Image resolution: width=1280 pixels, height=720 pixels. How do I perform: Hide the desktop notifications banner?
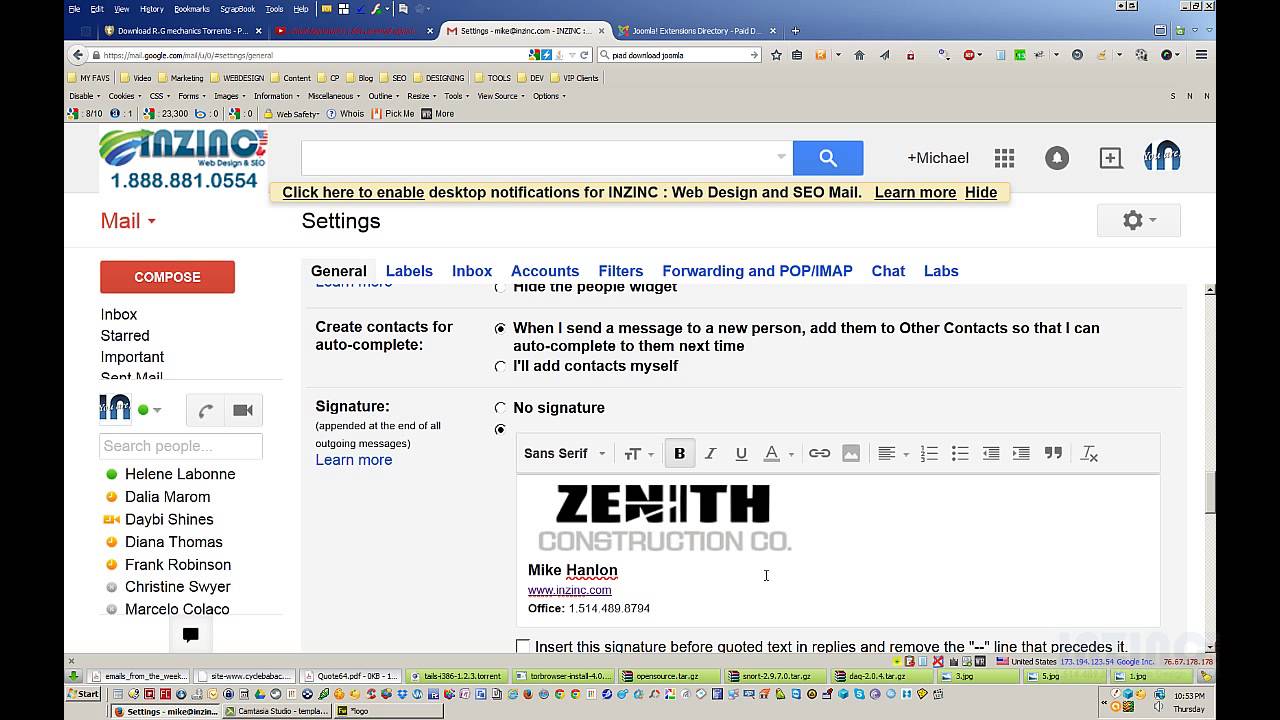pos(981,192)
